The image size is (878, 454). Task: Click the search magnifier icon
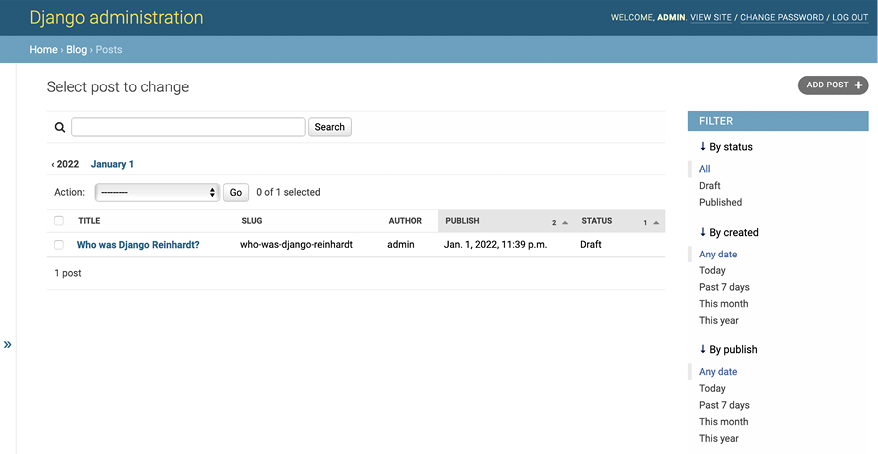click(60, 127)
